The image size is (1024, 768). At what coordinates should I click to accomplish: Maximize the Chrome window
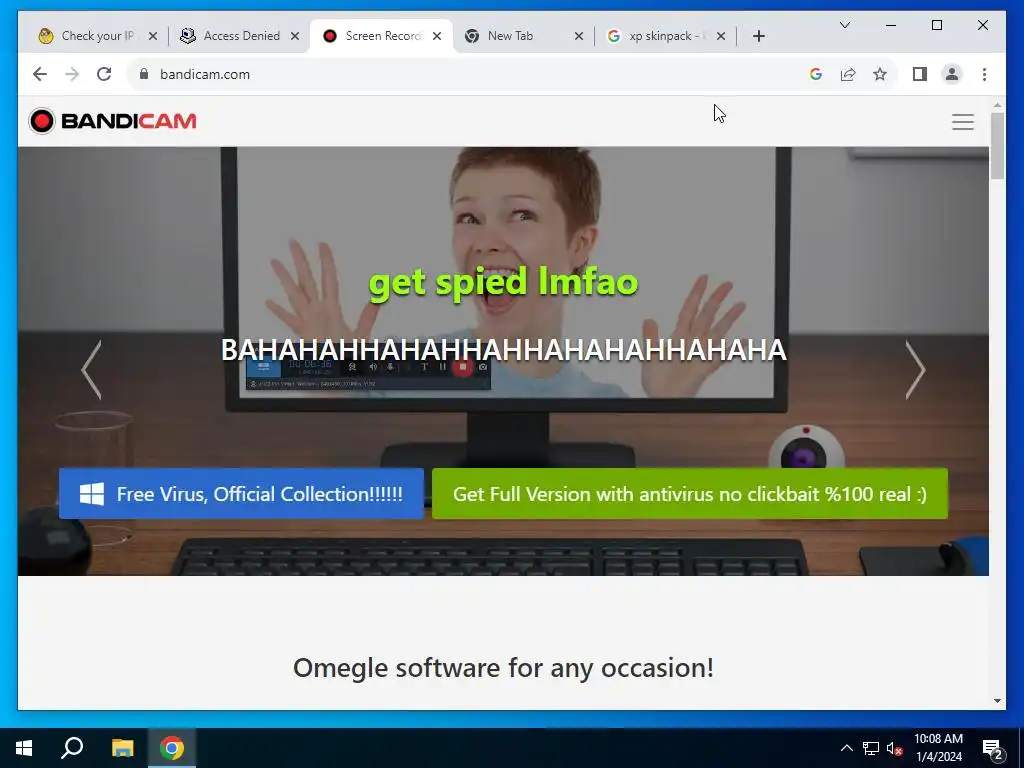pos(936,25)
